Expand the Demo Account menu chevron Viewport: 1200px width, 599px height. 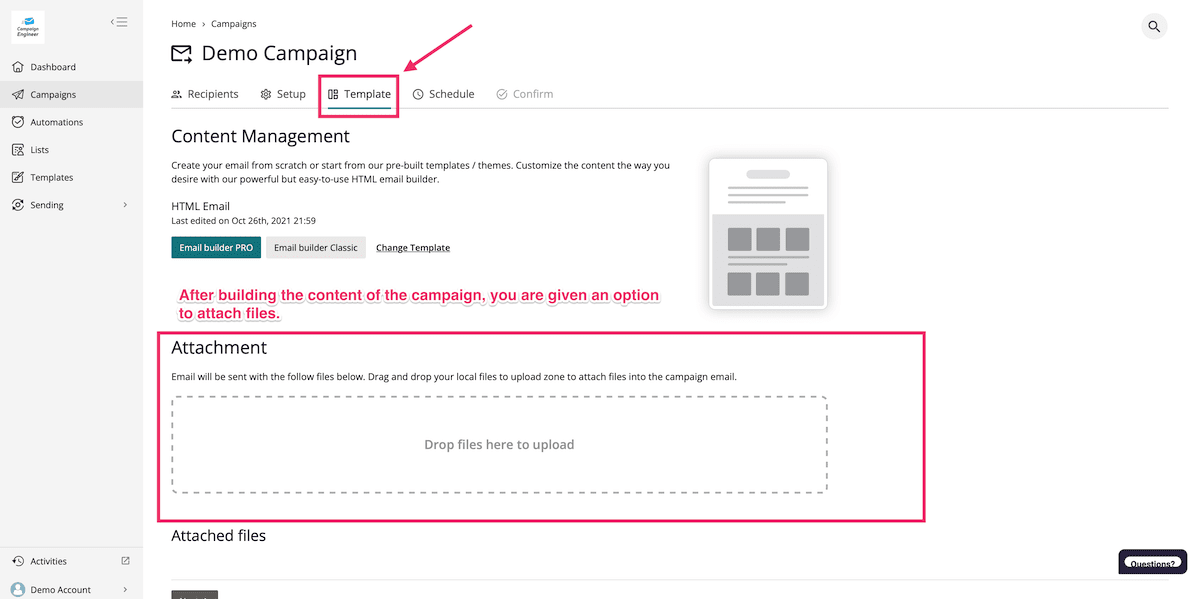[125, 590]
